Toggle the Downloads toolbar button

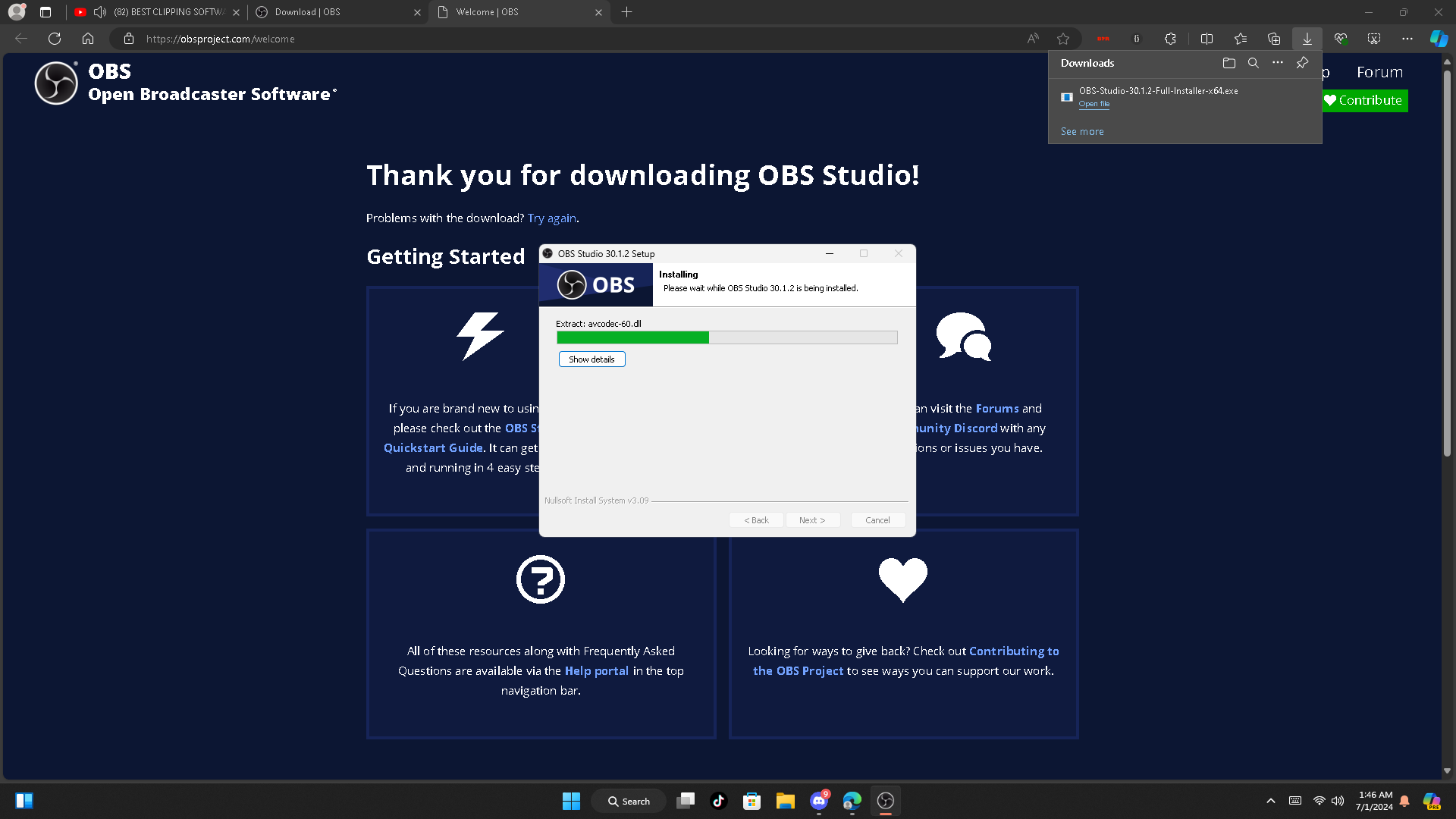1307,39
